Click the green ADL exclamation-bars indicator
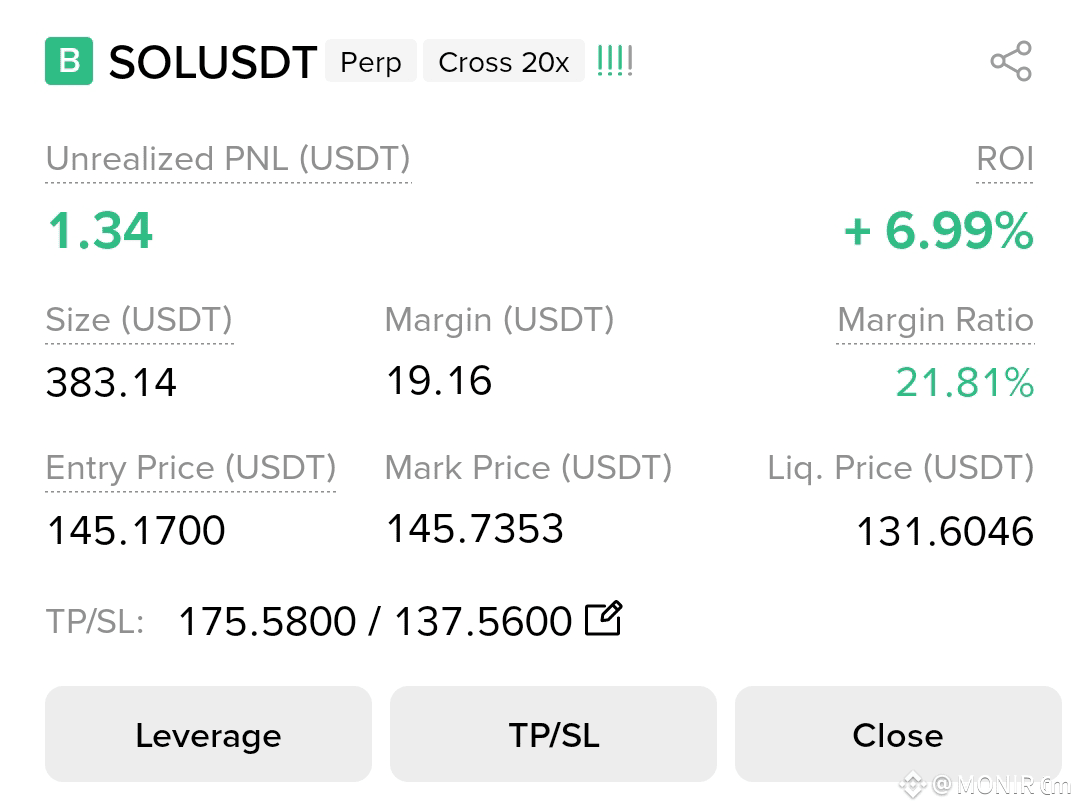 (614, 61)
